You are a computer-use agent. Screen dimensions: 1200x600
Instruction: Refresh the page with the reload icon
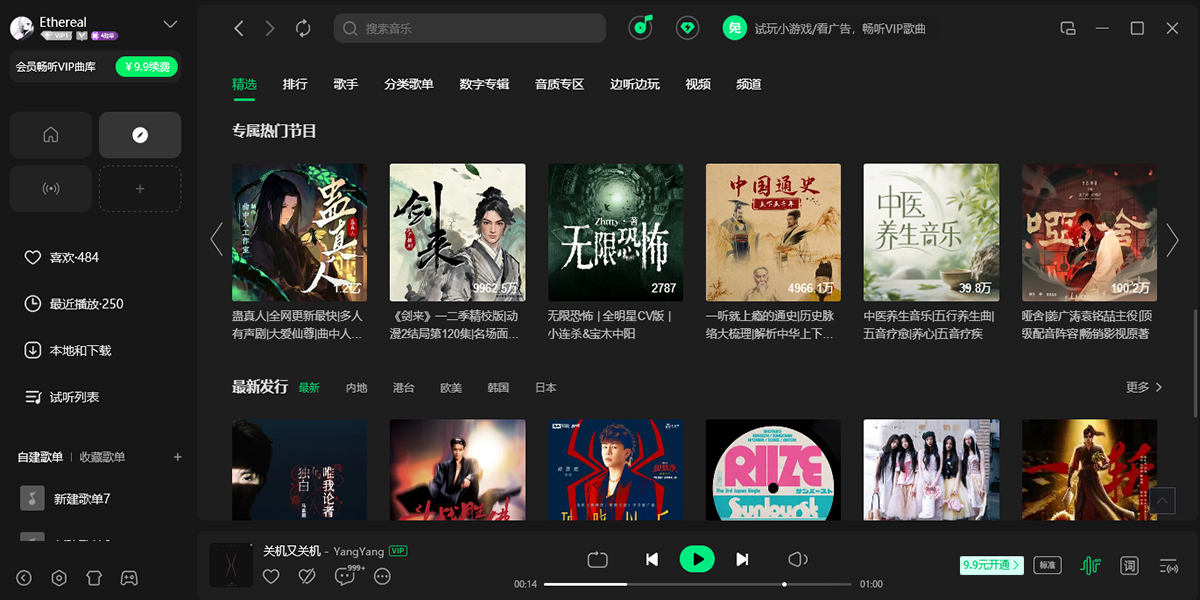[x=304, y=28]
